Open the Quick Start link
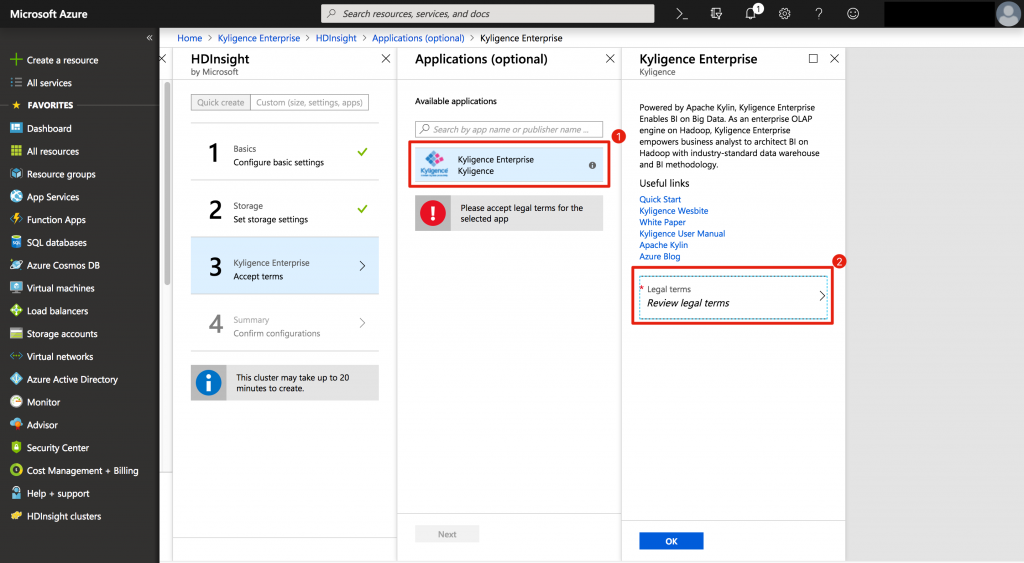The height and width of the screenshot is (563, 1024). click(660, 199)
